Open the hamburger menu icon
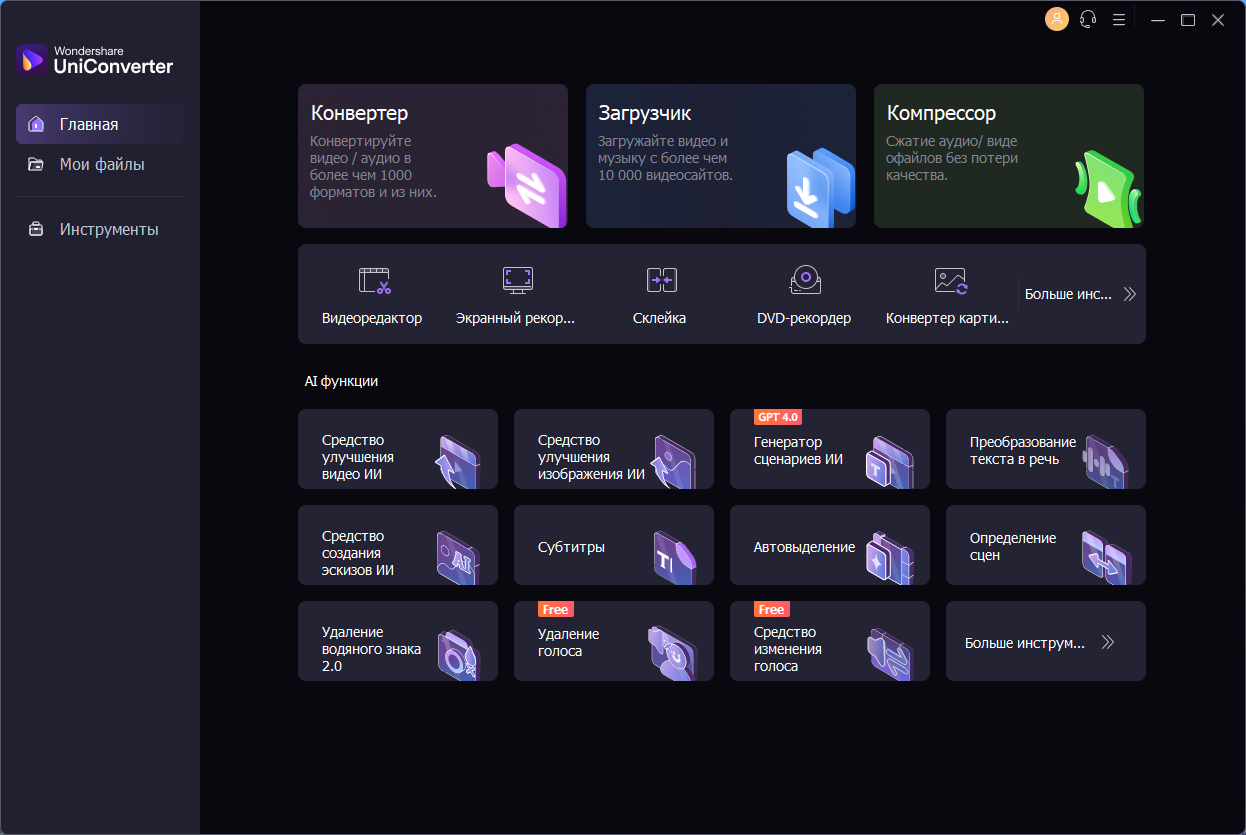Image resolution: width=1246 pixels, height=835 pixels. click(x=1119, y=19)
